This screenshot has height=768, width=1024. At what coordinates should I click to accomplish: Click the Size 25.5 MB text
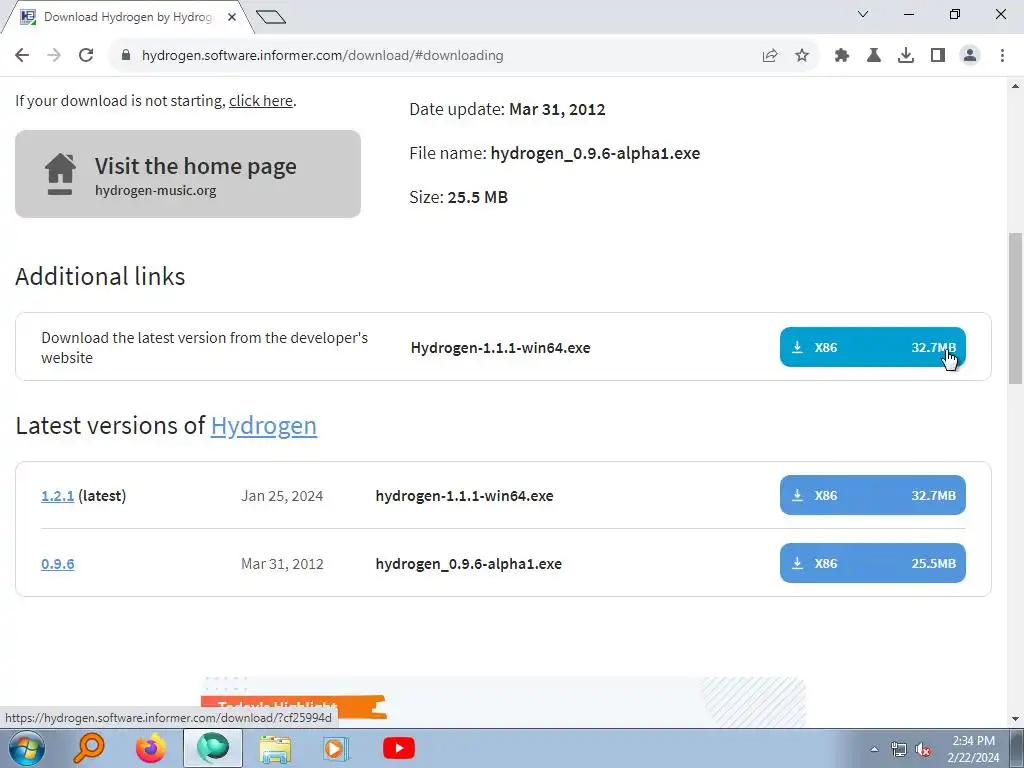(458, 197)
